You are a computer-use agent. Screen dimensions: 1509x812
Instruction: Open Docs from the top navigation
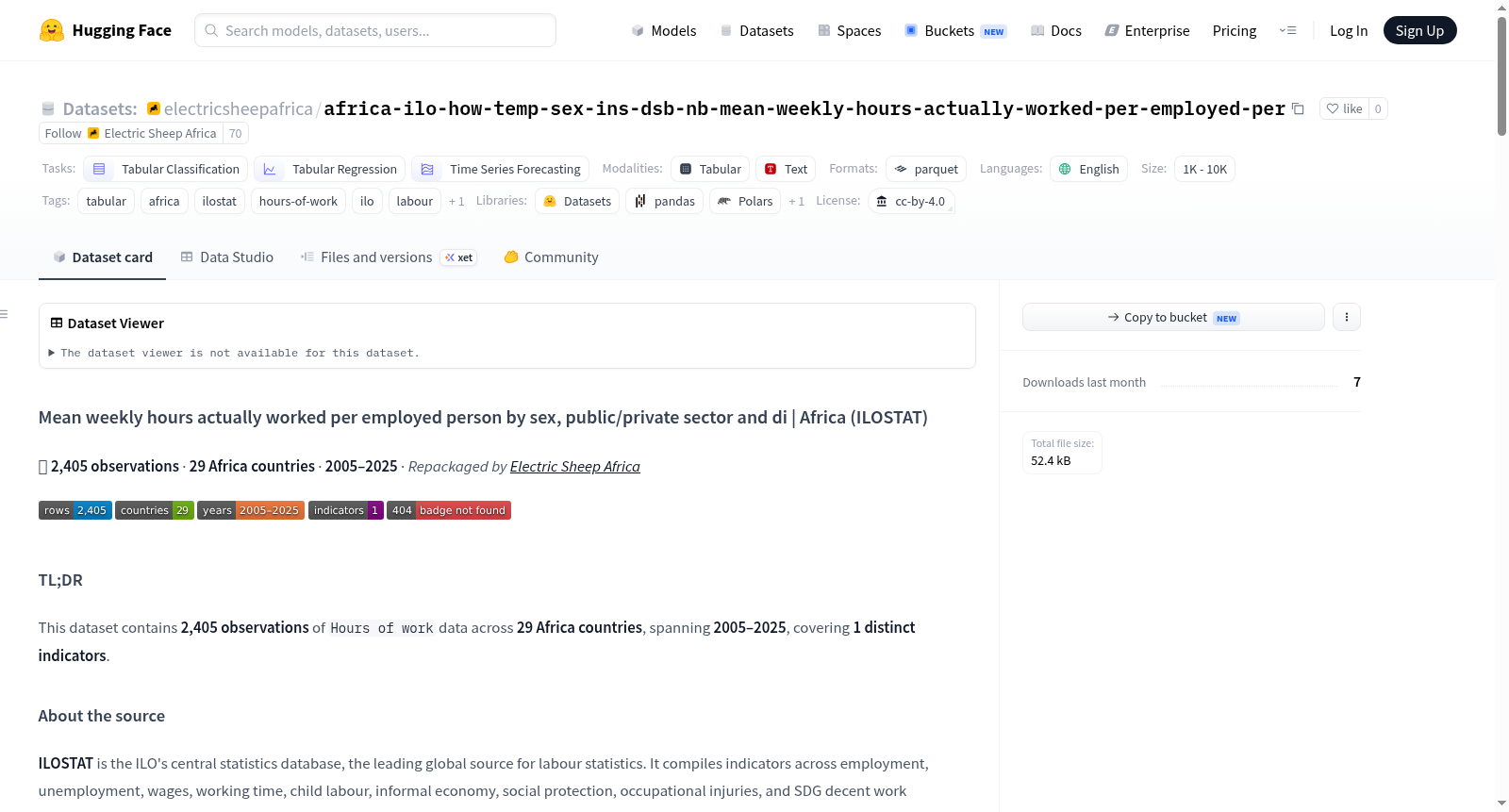pyautogui.click(x=1056, y=30)
